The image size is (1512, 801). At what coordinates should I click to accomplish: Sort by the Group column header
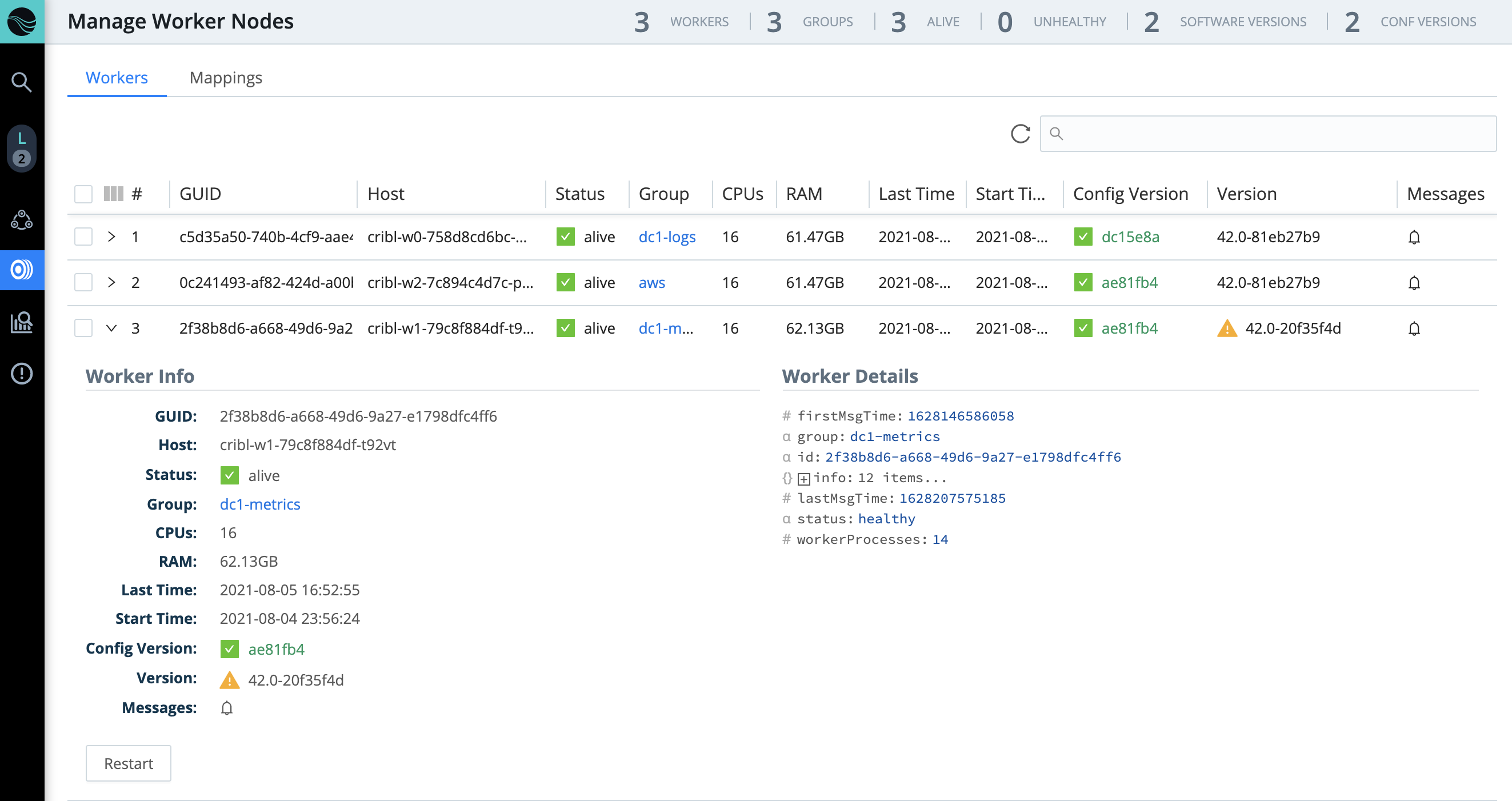(664, 194)
